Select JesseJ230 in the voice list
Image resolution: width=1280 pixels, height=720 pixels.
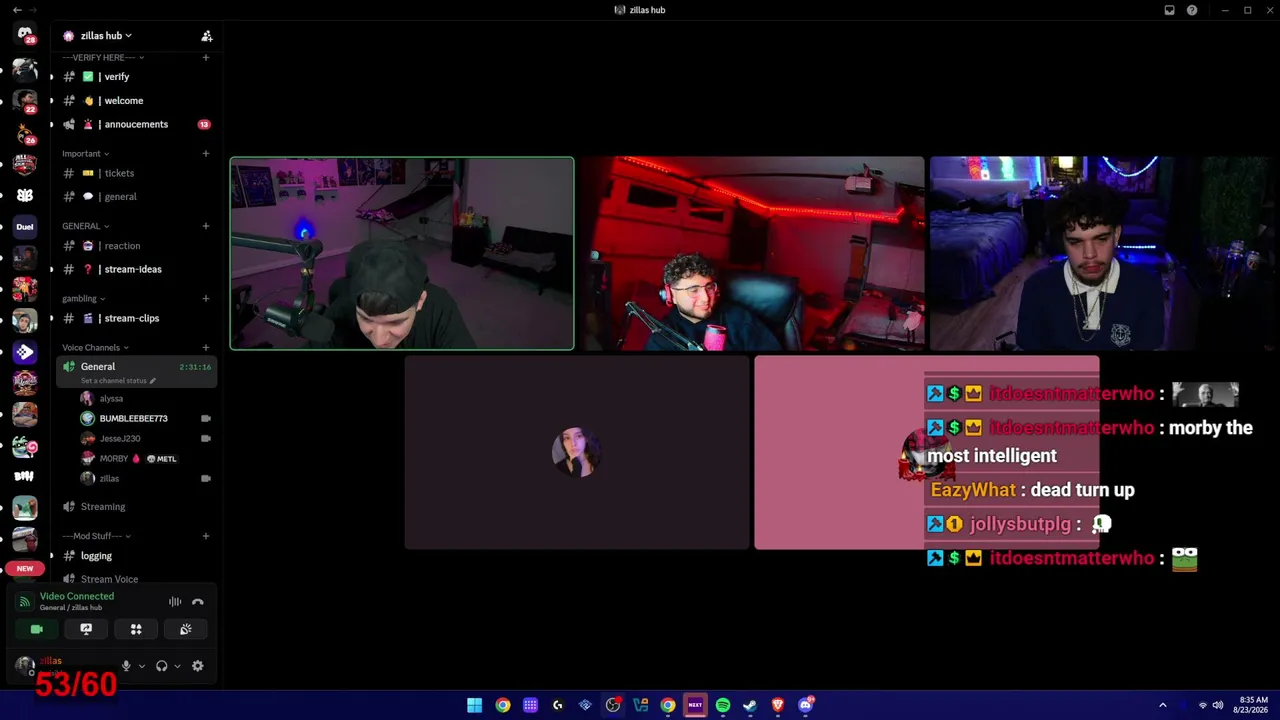coord(146,439)
